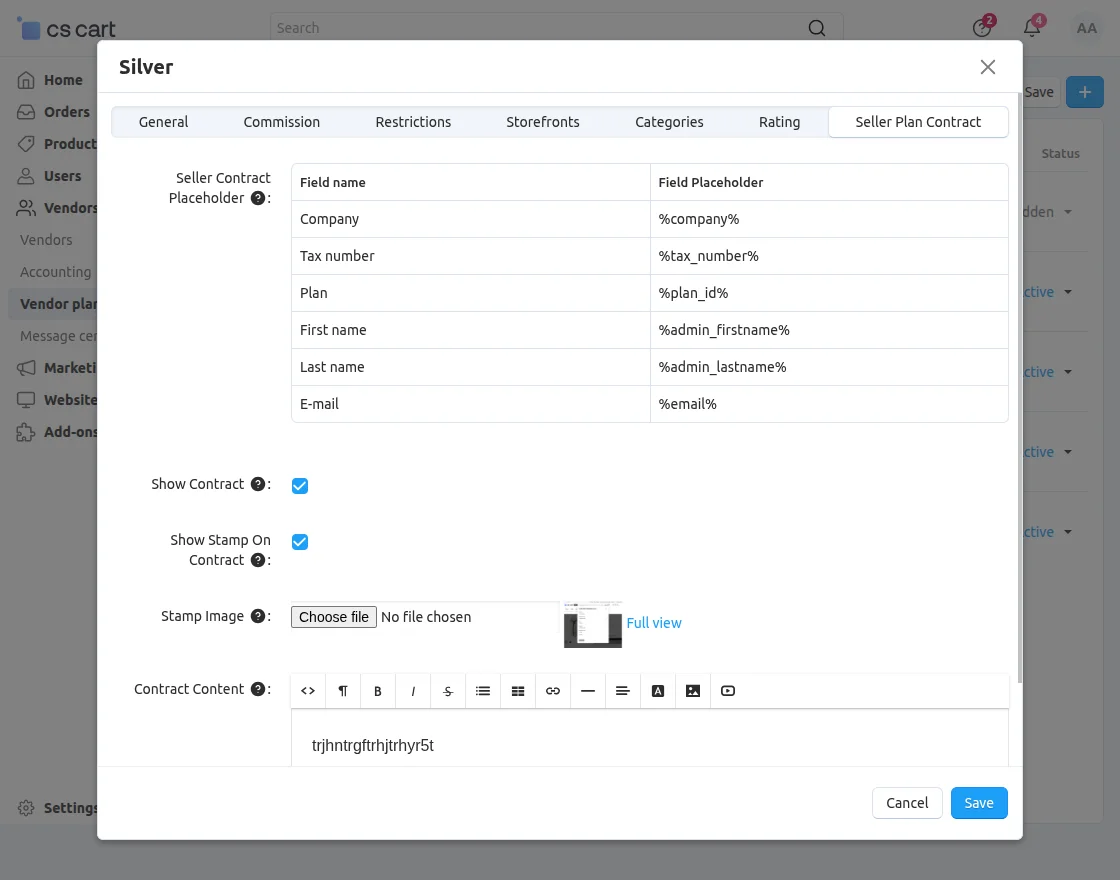Image resolution: width=1120 pixels, height=880 pixels.
Task: Apply italic formatting to contract text
Action: pos(412,690)
